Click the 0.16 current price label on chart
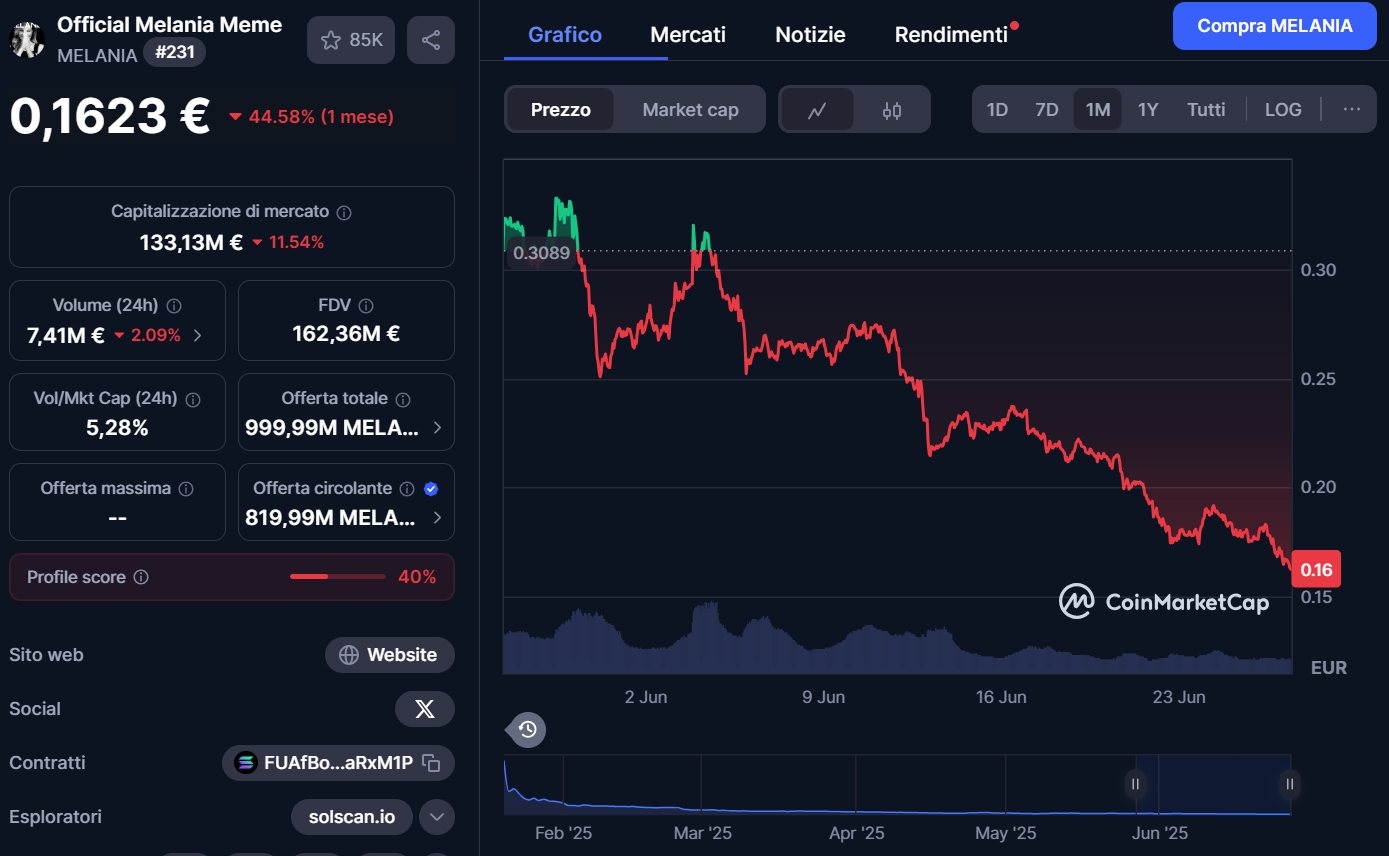 pos(1316,570)
